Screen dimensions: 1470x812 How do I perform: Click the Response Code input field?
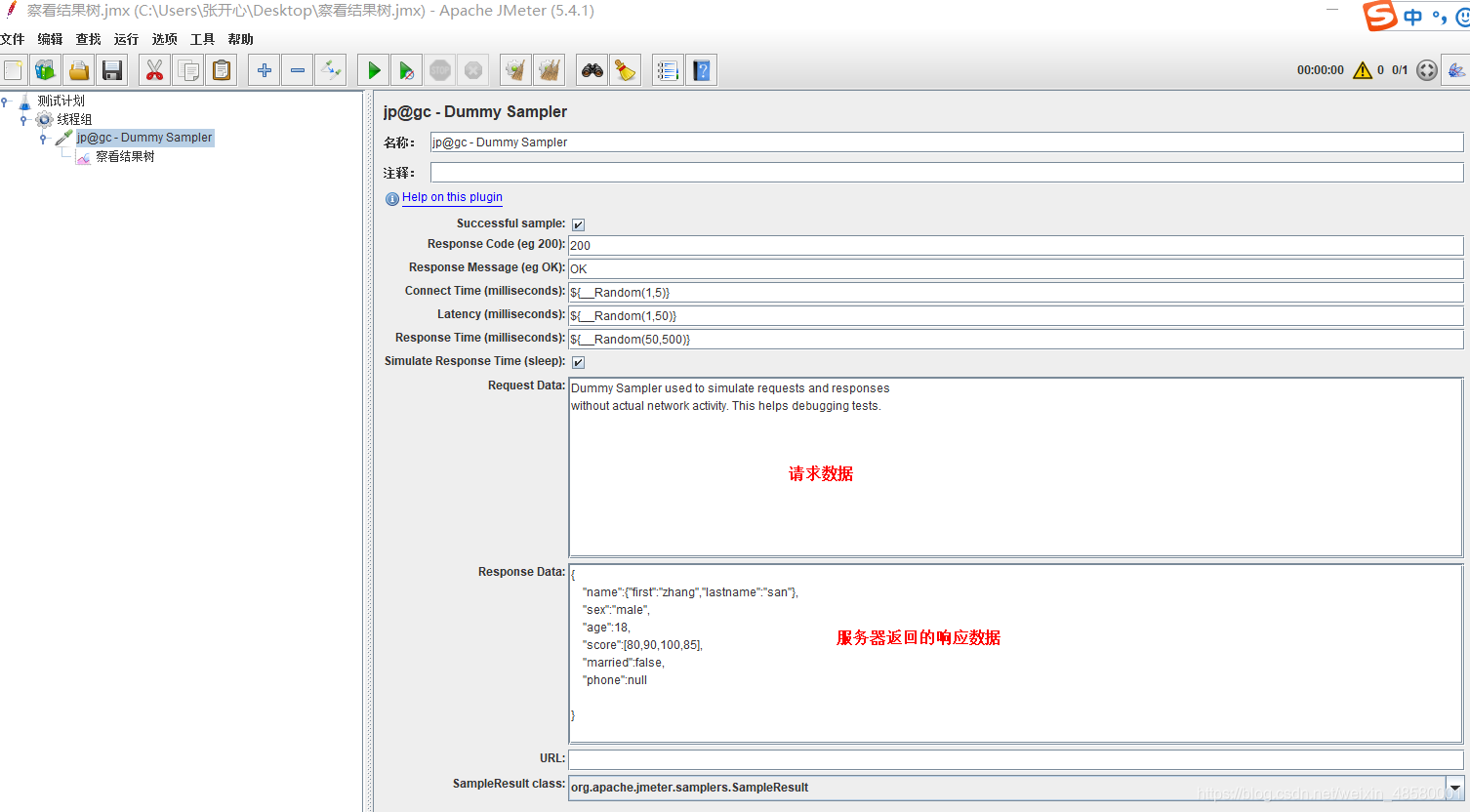(1016, 245)
